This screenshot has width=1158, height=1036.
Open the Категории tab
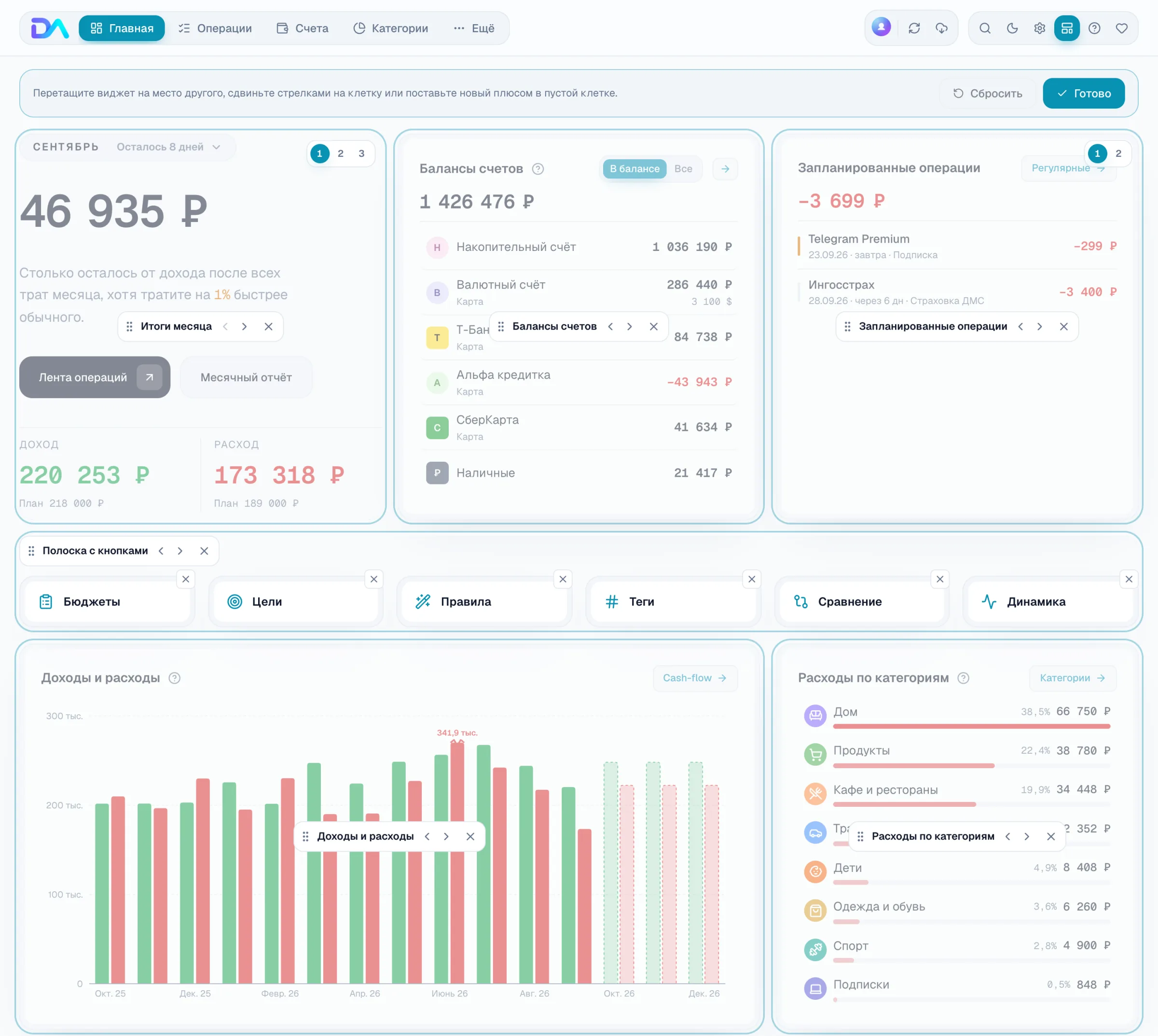click(390, 28)
